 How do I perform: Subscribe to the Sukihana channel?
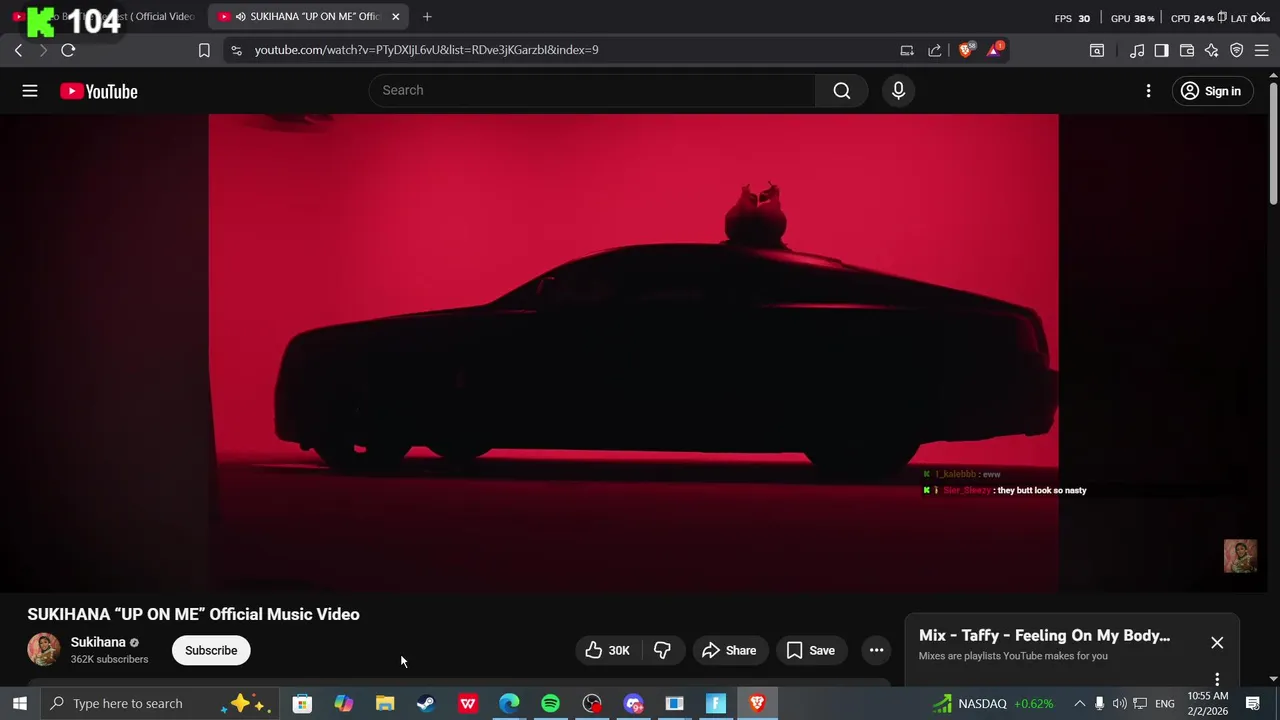211,651
